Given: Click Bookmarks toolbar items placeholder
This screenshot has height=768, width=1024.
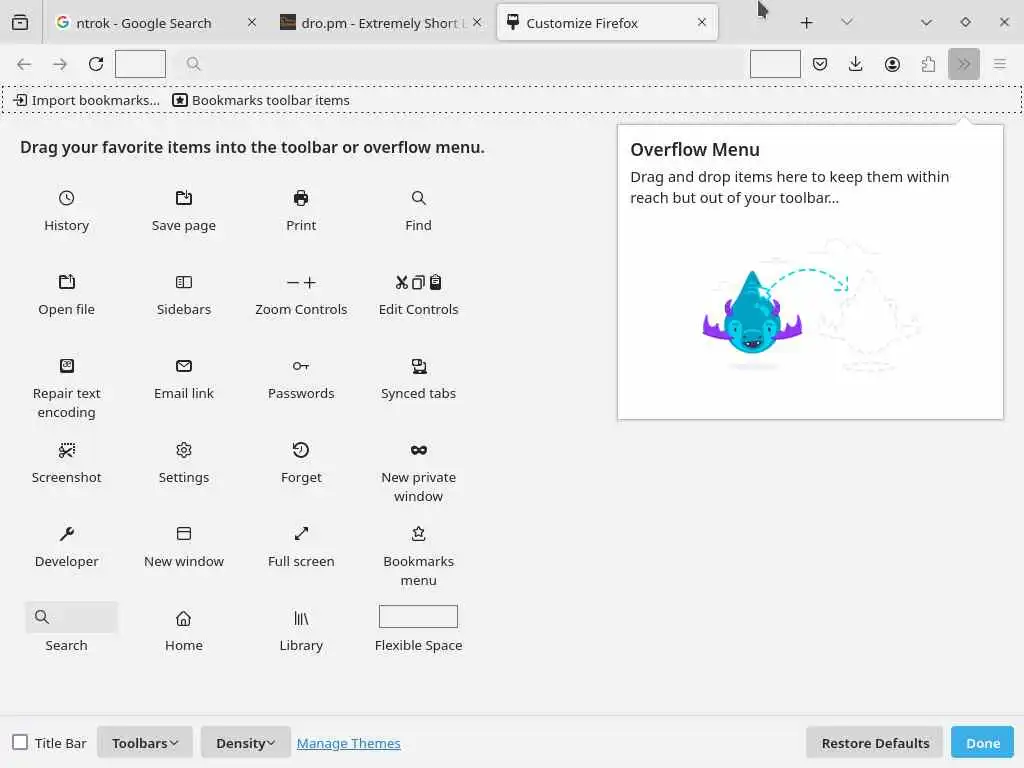Looking at the screenshot, I should [261, 100].
